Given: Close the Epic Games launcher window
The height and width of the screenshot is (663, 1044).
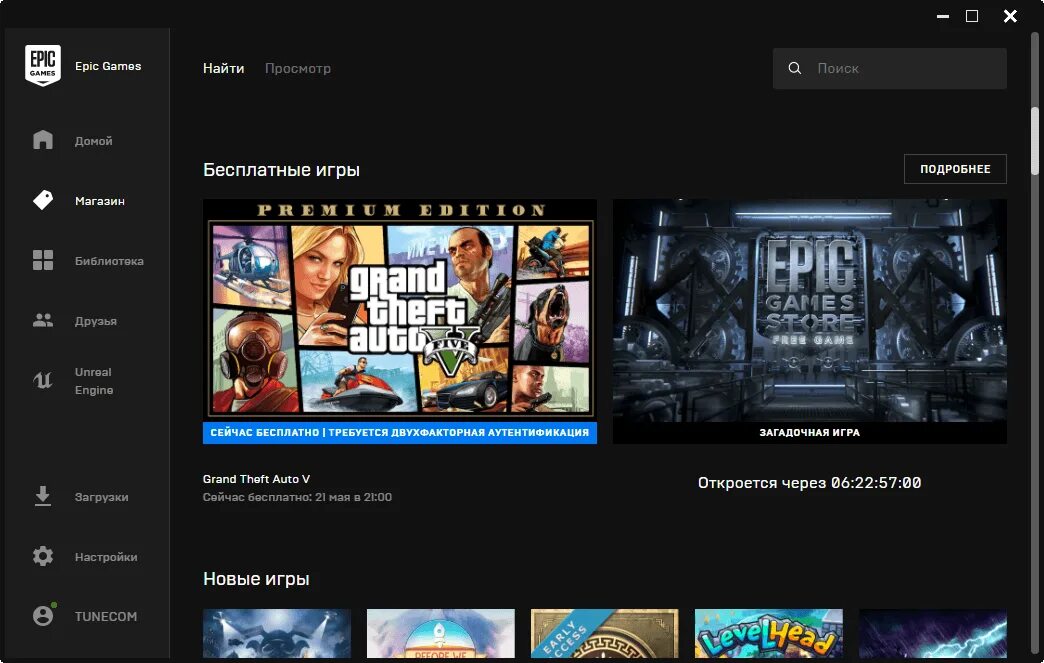Looking at the screenshot, I should [x=1010, y=16].
